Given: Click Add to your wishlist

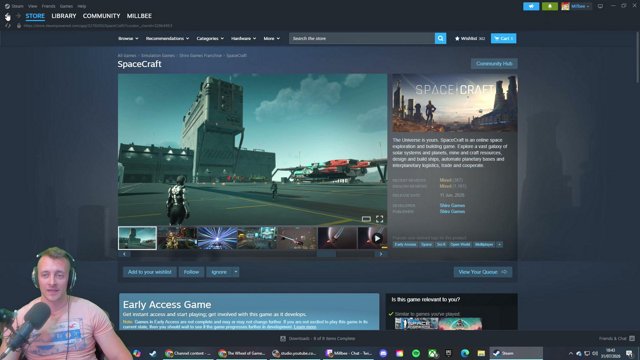Looking at the screenshot, I should tap(150, 272).
